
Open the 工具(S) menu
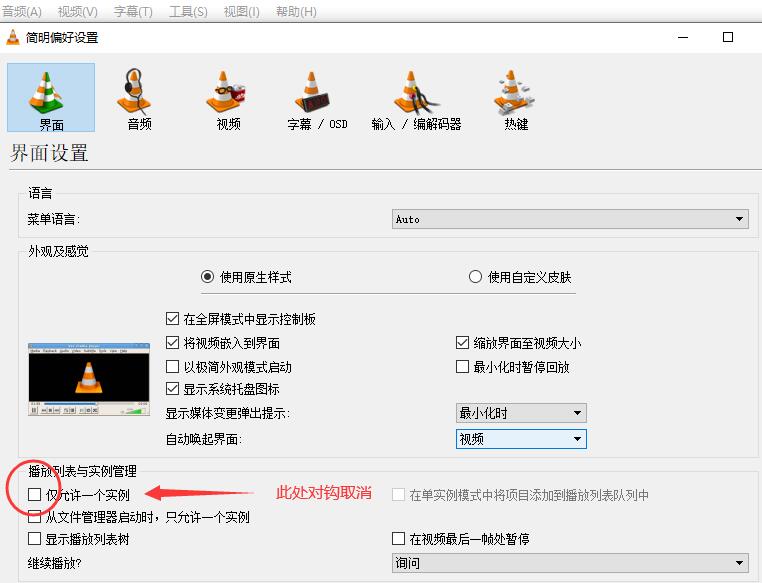coord(188,12)
